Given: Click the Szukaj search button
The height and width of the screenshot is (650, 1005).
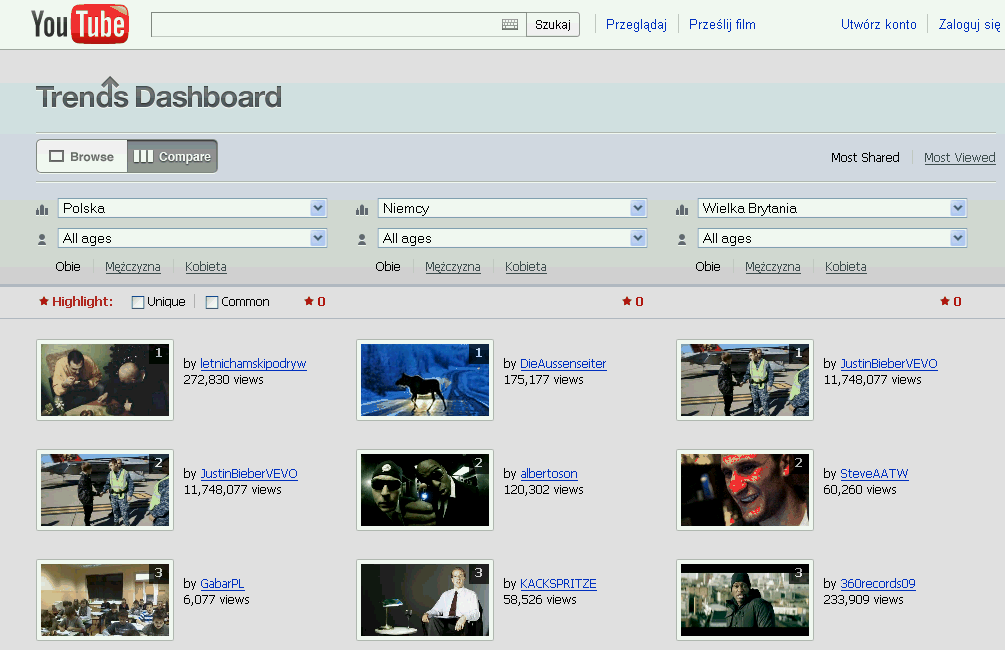Looking at the screenshot, I should [552, 24].
